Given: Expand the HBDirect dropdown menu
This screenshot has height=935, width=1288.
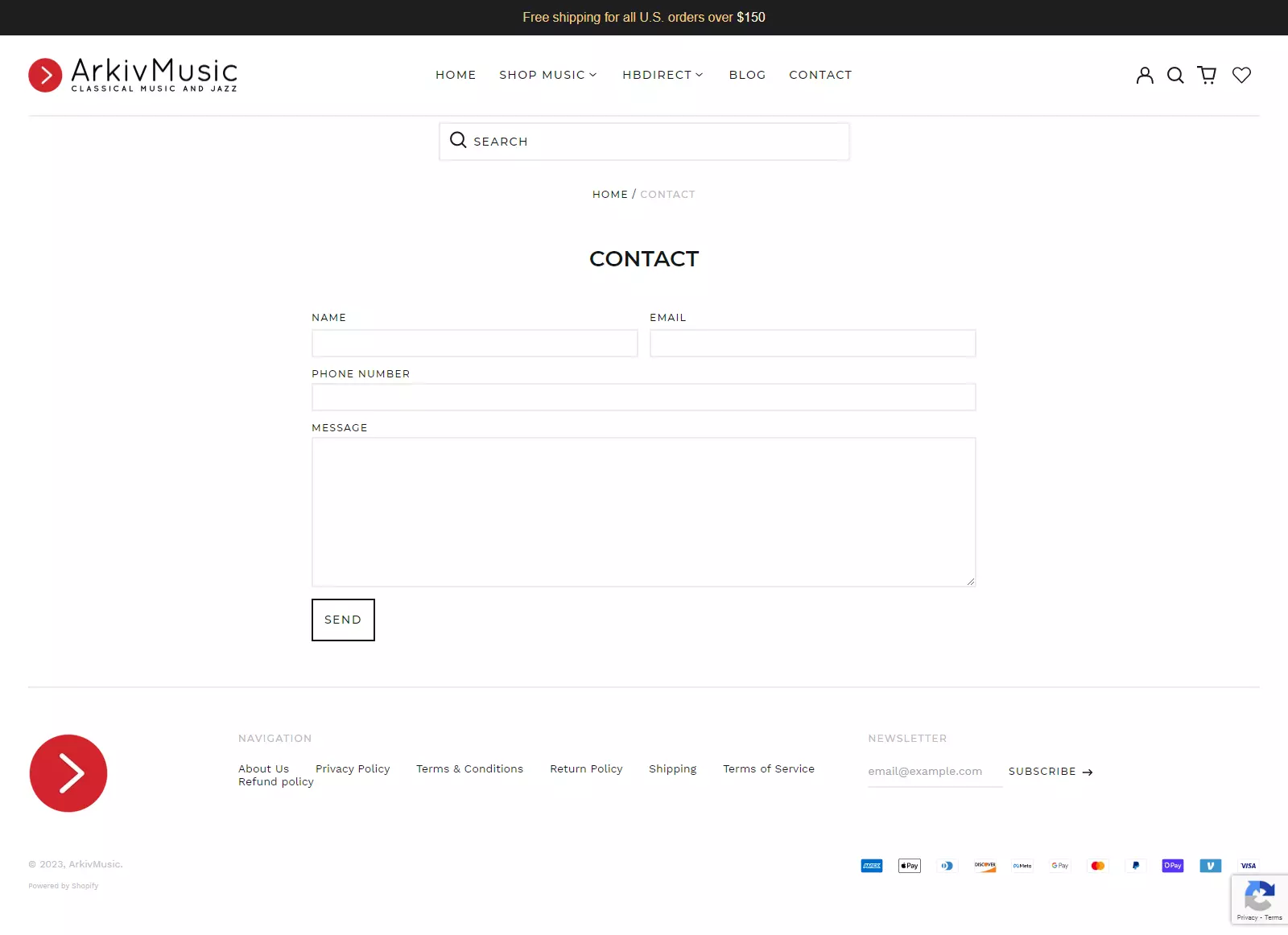Looking at the screenshot, I should 663,75.
